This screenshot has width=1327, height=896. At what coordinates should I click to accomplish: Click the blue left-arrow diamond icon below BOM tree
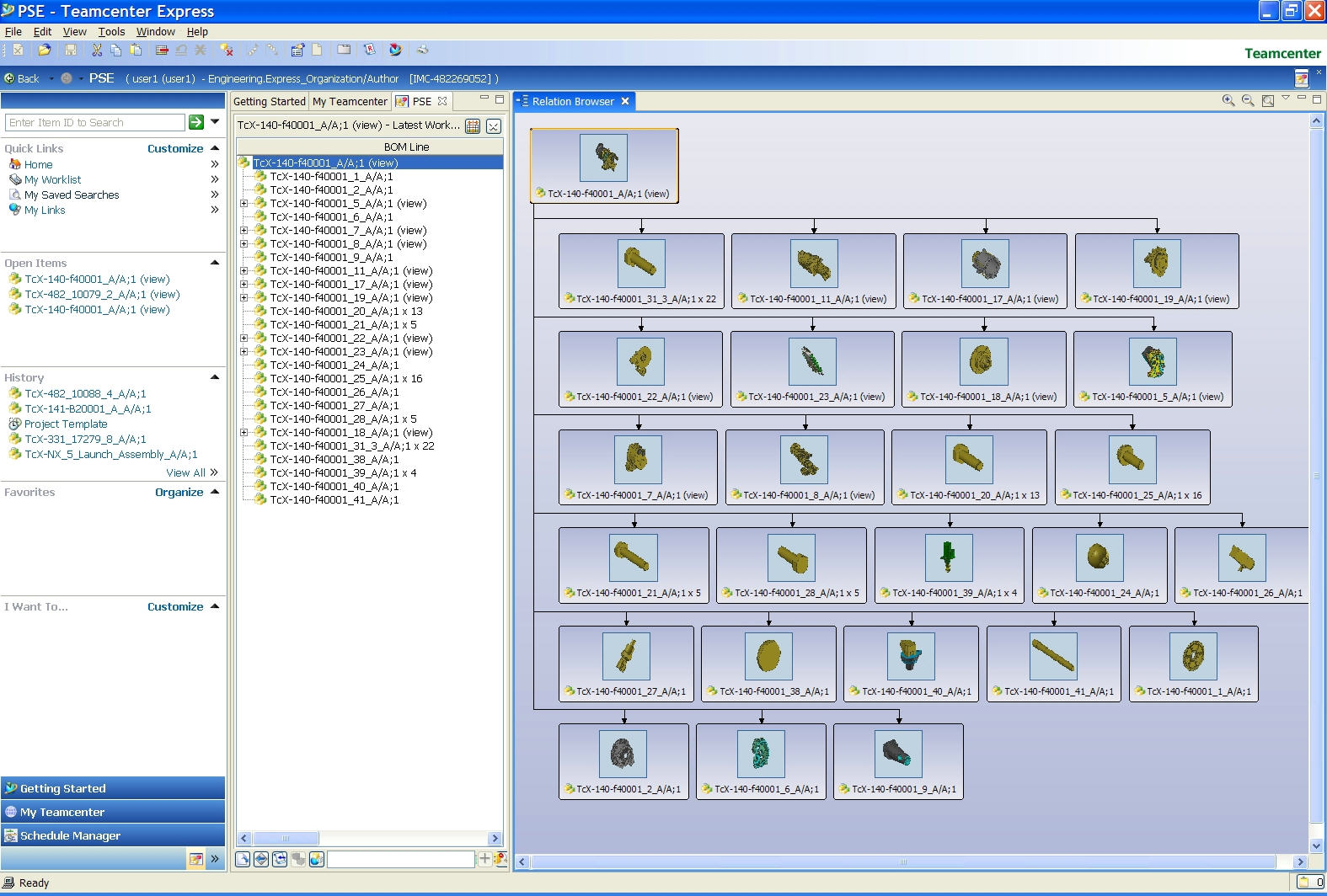[x=261, y=859]
